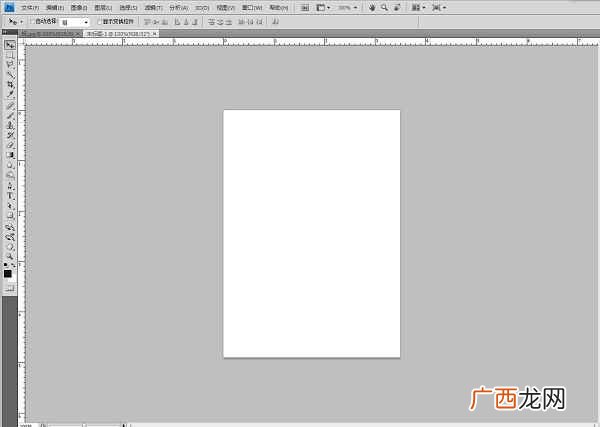Select the Pen tool
This screenshot has width=600, height=427.
(10, 186)
